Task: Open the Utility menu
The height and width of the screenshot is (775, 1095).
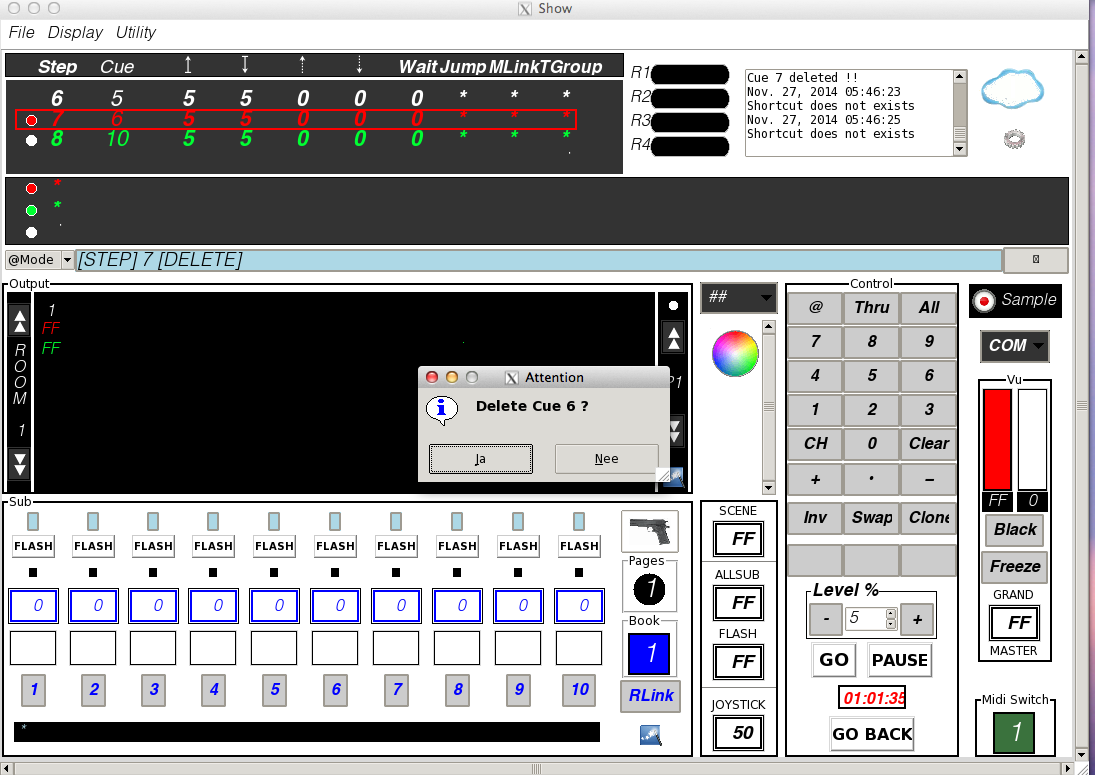Action: coord(136,32)
